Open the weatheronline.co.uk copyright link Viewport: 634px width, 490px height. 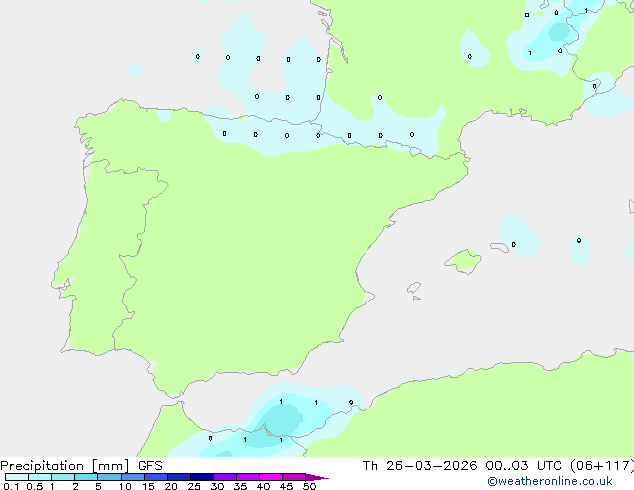[550, 481]
